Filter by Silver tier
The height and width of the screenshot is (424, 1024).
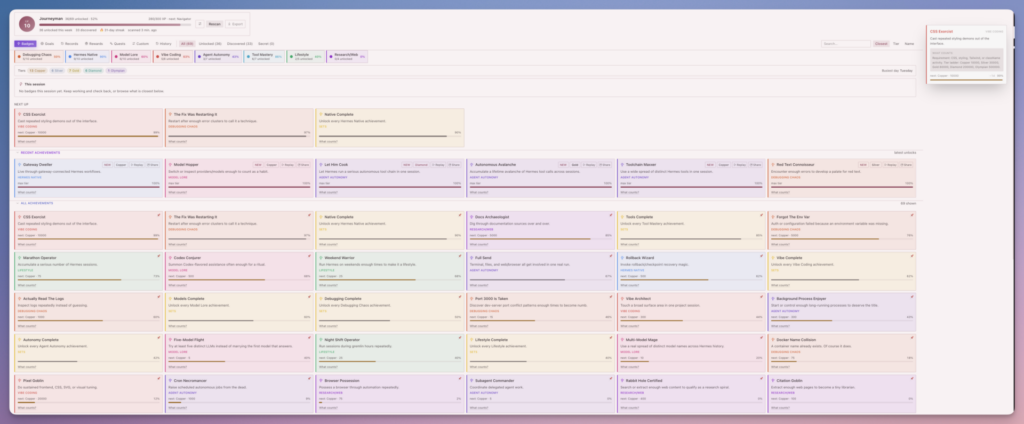pos(57,71)
